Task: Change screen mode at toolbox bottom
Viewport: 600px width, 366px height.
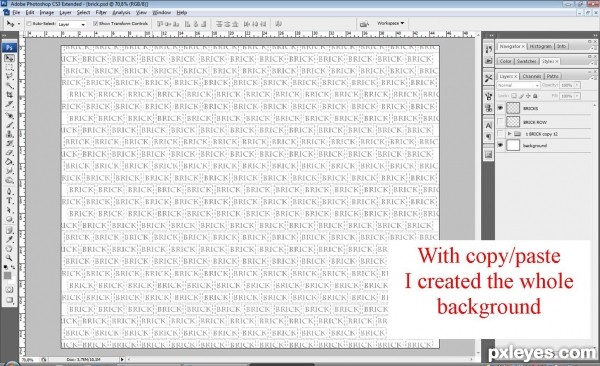Action: tap(9, 300)
